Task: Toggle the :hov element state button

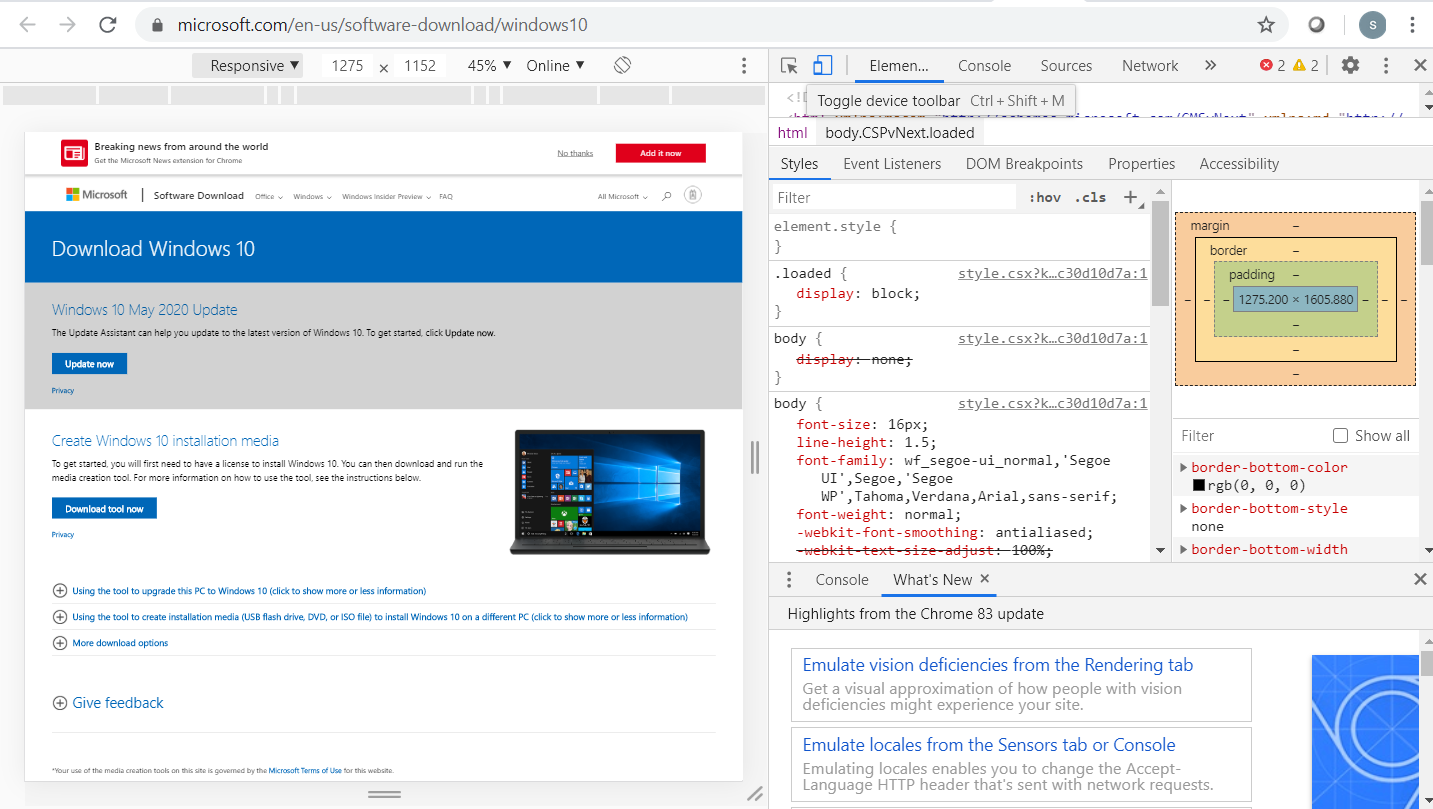Action: (1045, 198)
